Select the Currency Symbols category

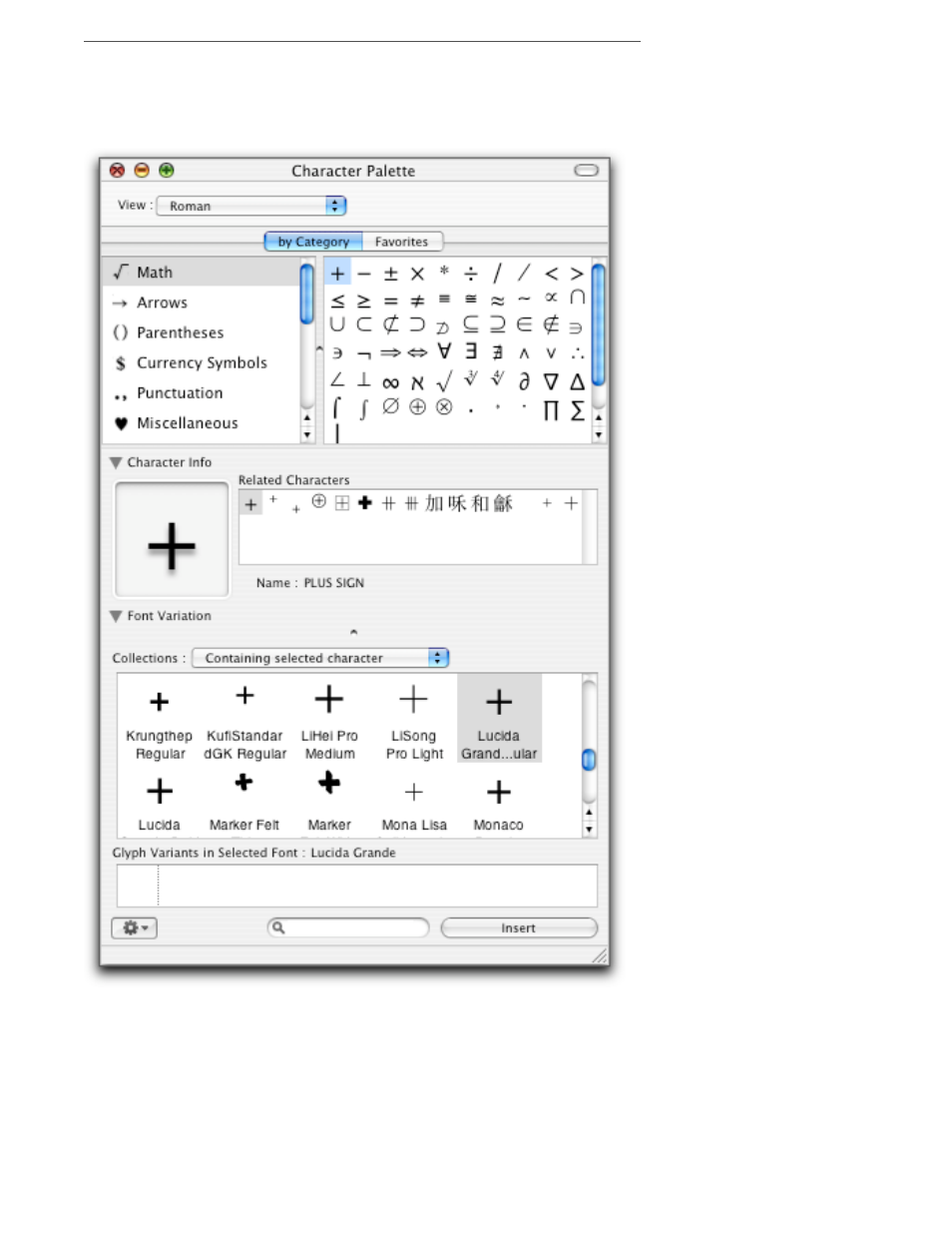click(x=201, y=362)
